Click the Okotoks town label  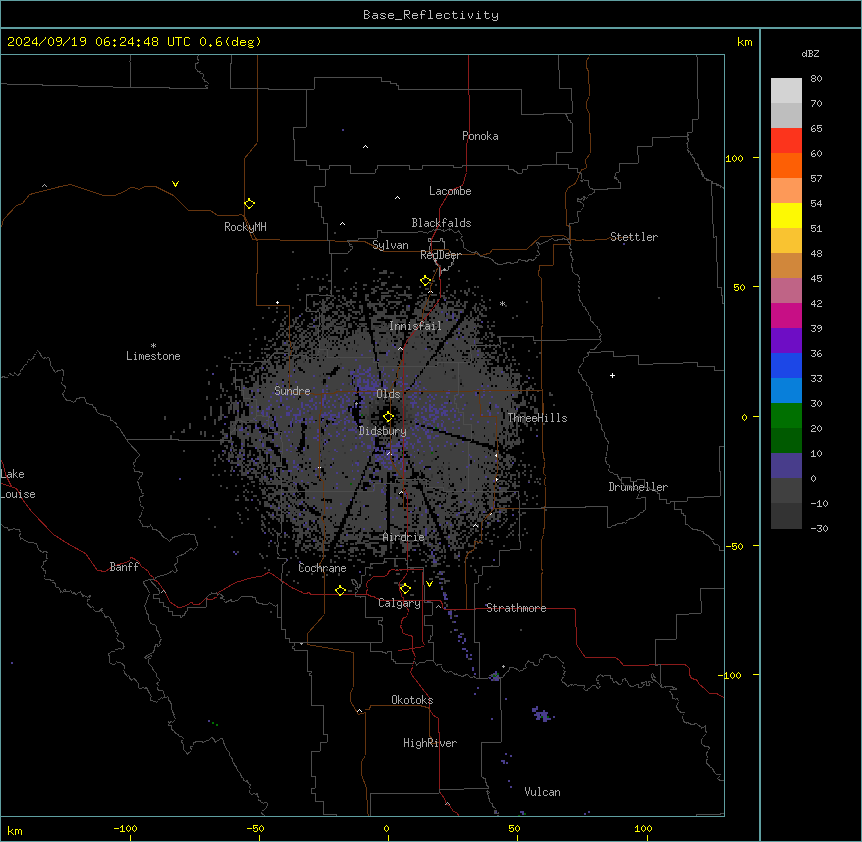412,700
